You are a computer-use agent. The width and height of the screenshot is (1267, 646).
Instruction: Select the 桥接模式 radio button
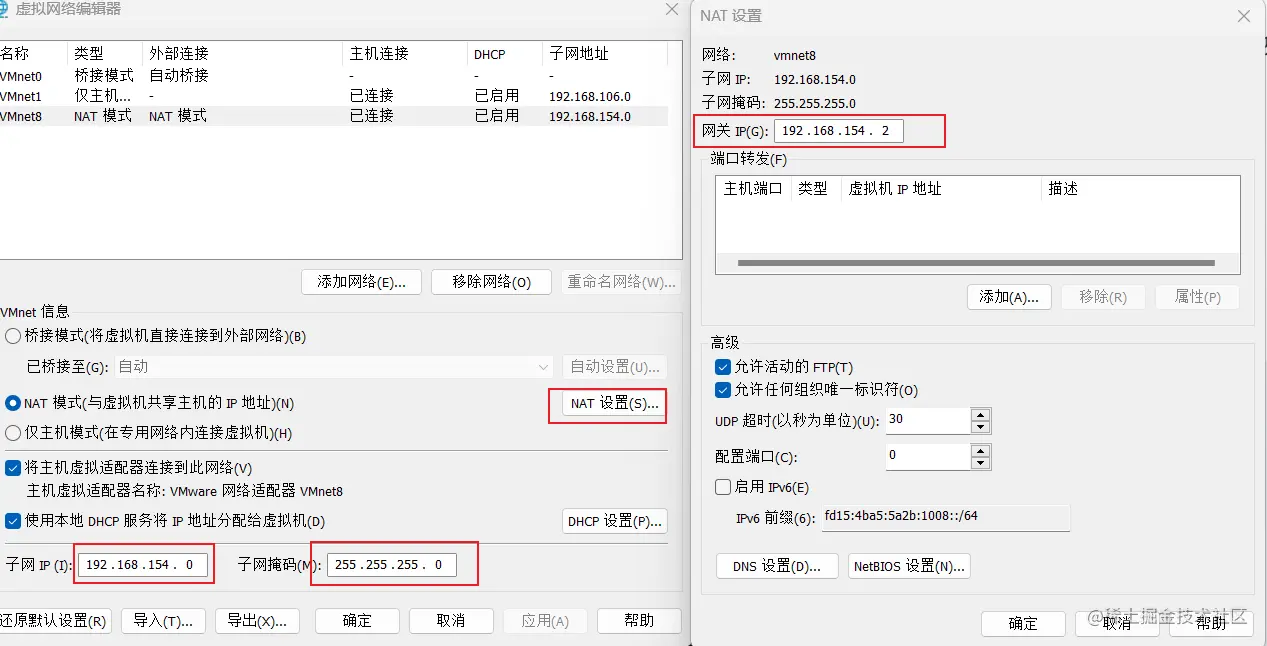[x=13, y=336]
